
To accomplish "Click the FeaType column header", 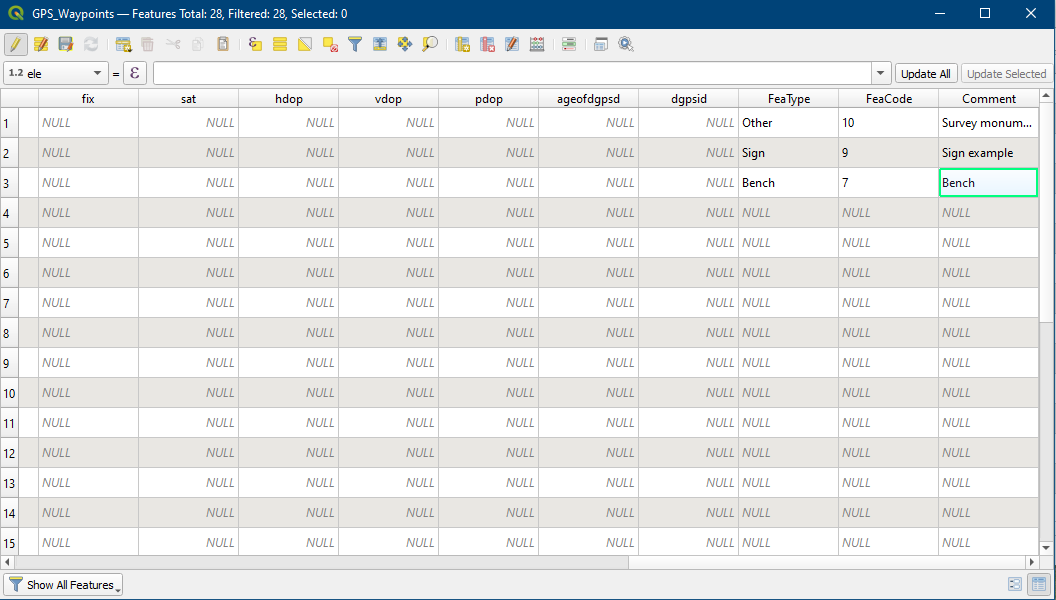I will pyautogui.click(x=788, y=98).
